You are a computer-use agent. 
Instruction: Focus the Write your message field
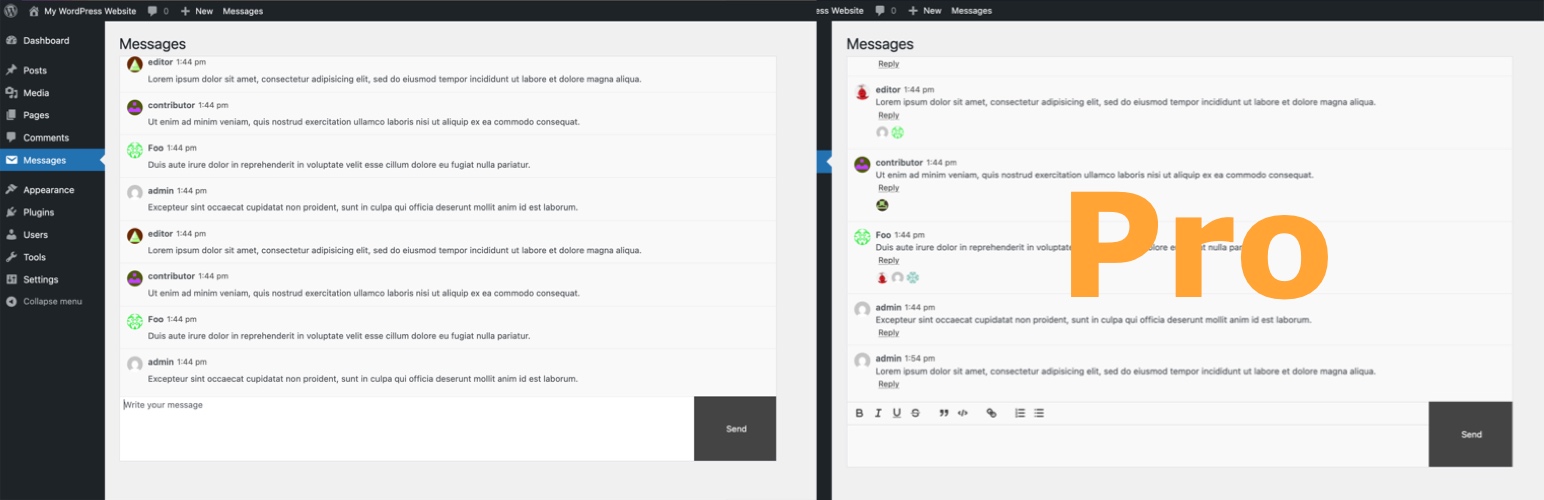[407, 428]
